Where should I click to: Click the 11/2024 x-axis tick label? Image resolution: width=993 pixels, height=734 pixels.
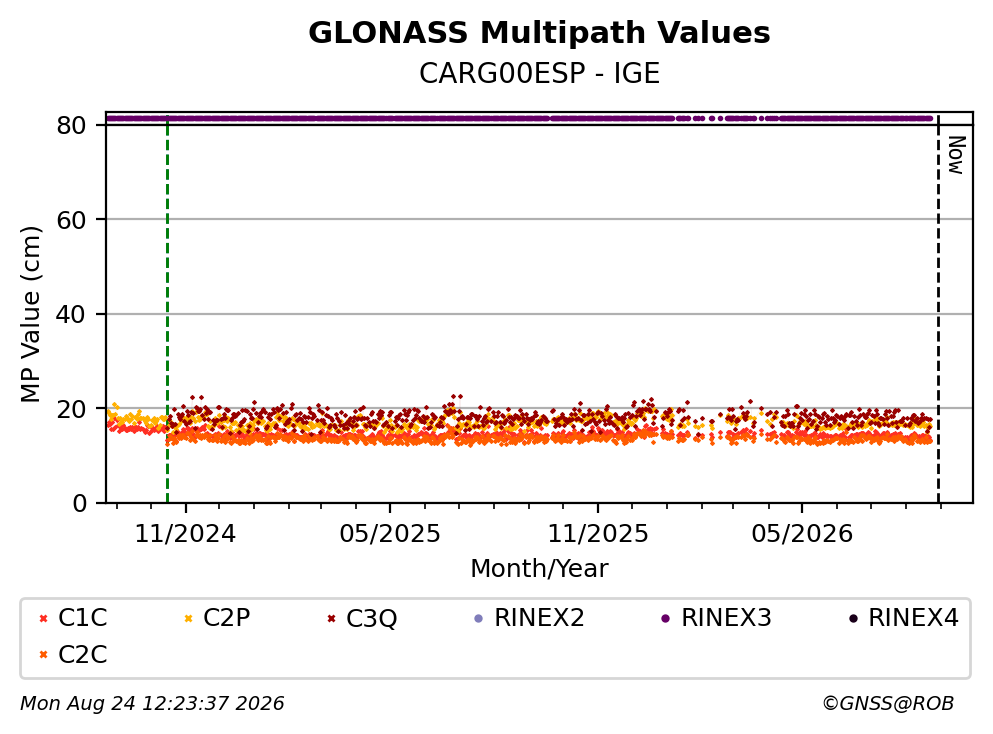click(x=185, y=534)
